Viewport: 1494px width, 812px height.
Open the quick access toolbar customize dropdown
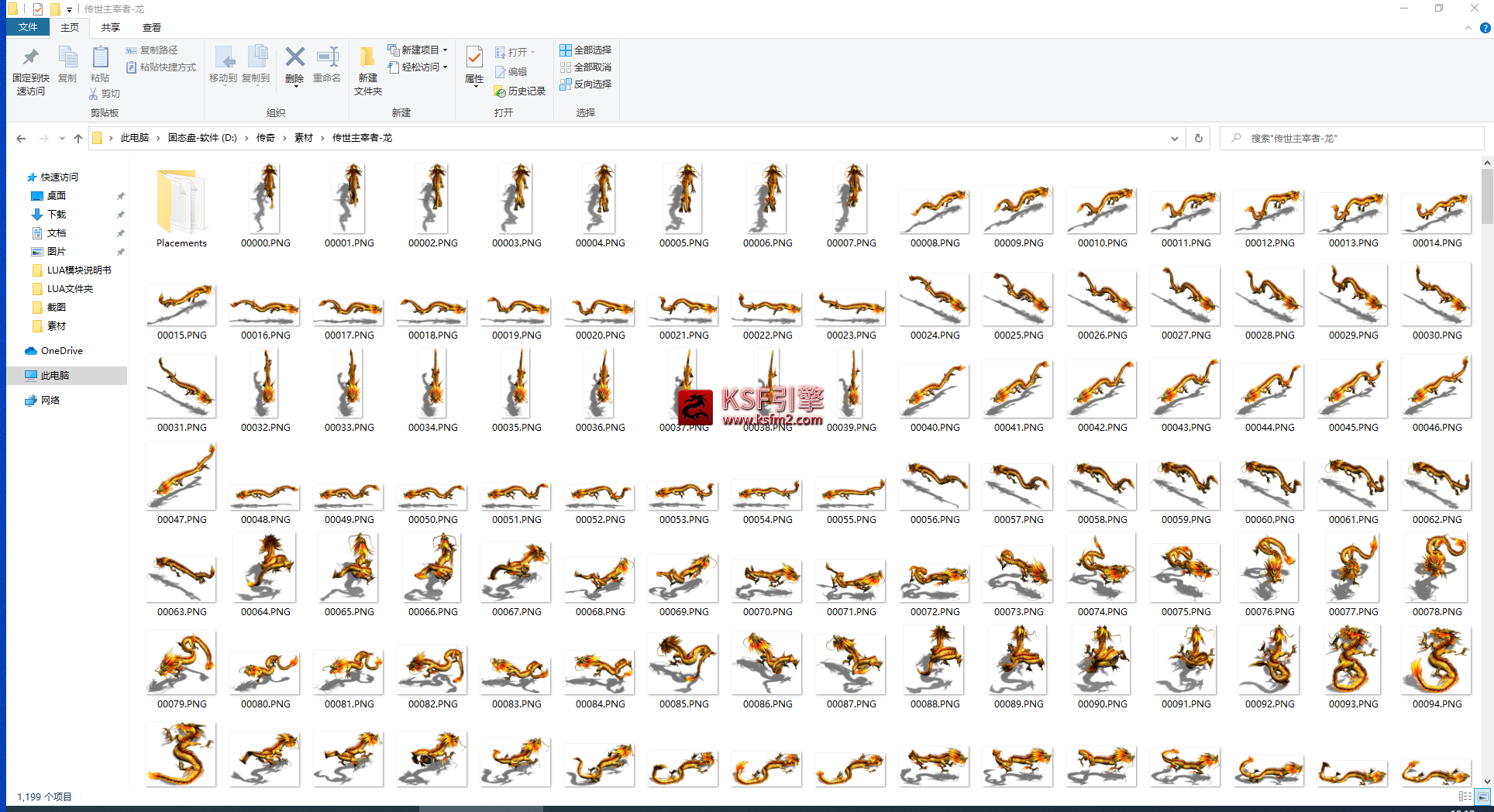point(69,9)
